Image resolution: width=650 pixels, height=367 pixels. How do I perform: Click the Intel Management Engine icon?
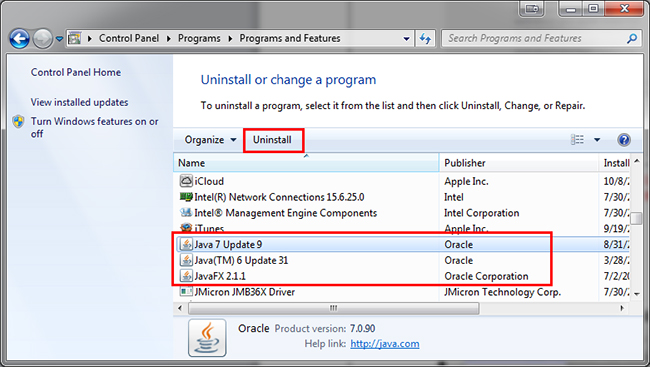pyautogui.click(x=186, y=212)
